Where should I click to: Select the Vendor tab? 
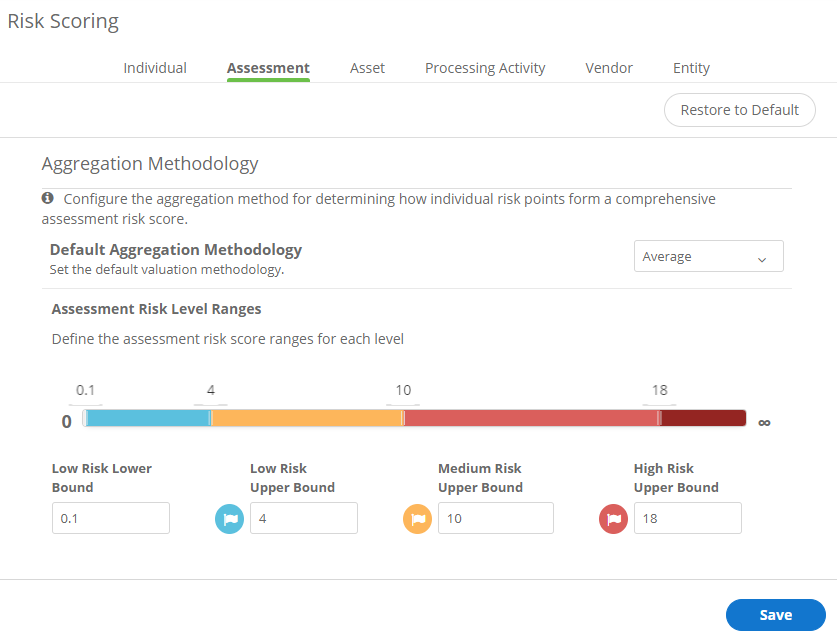609,67
